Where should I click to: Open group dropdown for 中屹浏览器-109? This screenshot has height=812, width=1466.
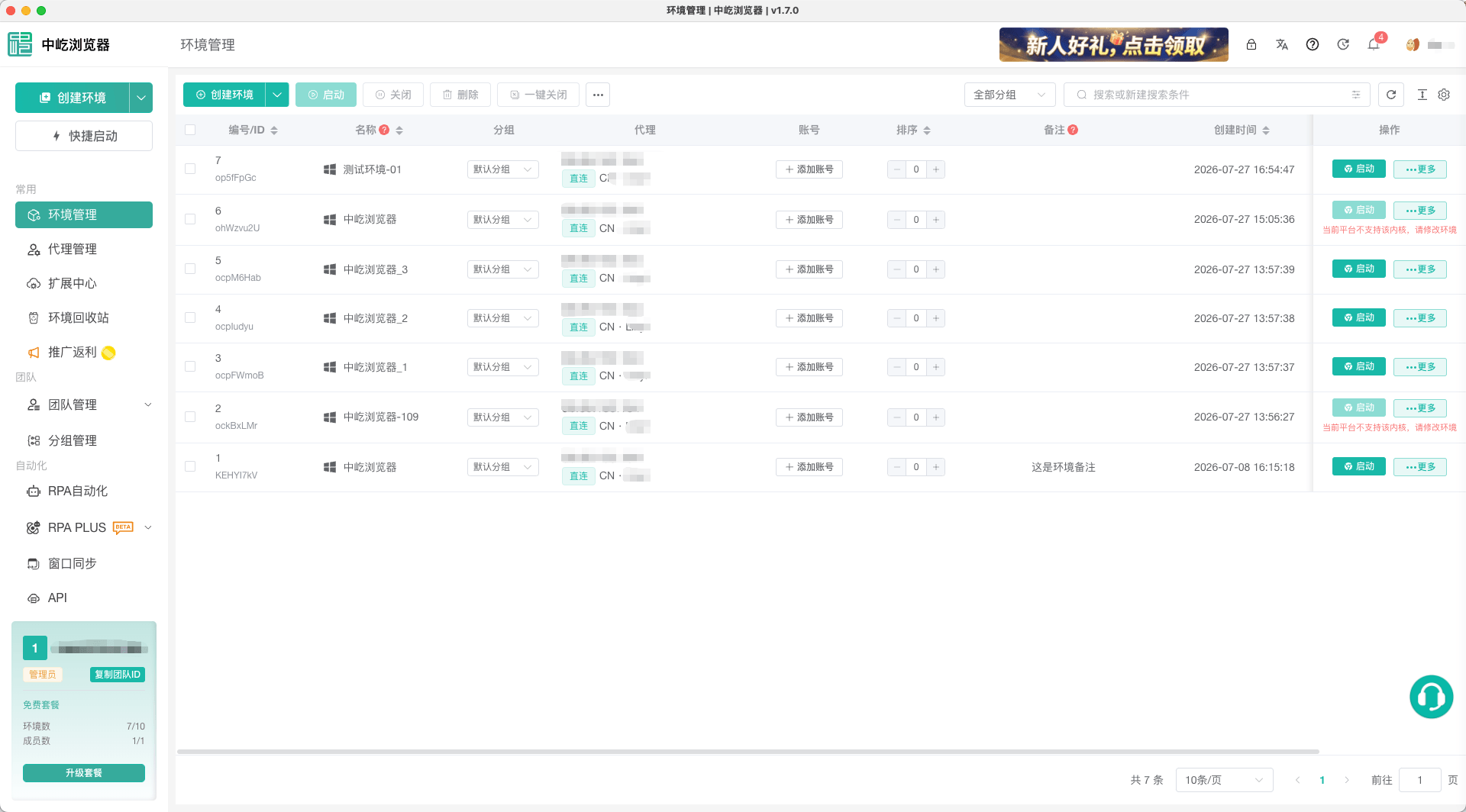tap(502, 417)
